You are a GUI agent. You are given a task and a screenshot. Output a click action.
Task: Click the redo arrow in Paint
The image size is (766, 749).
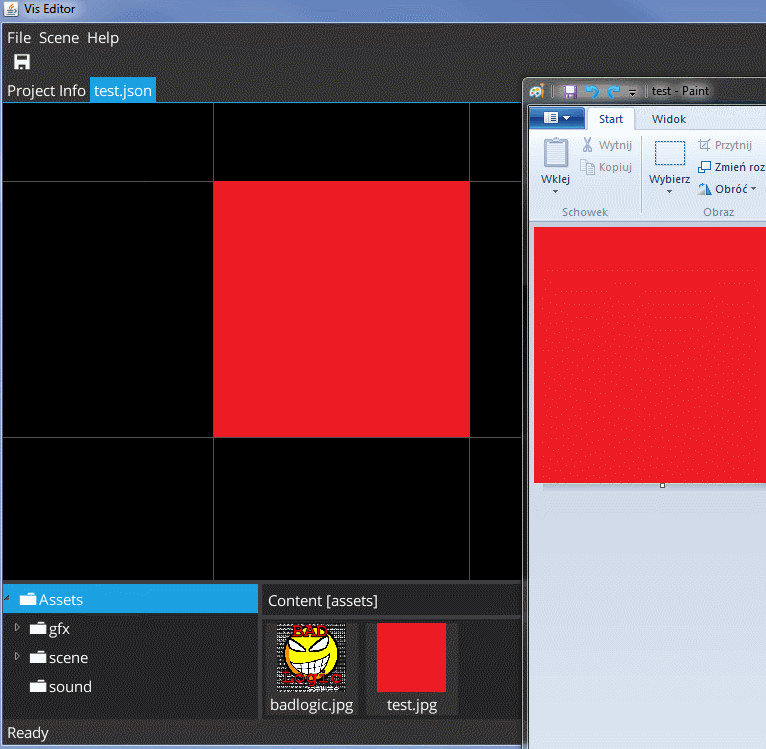pos(613,91)
